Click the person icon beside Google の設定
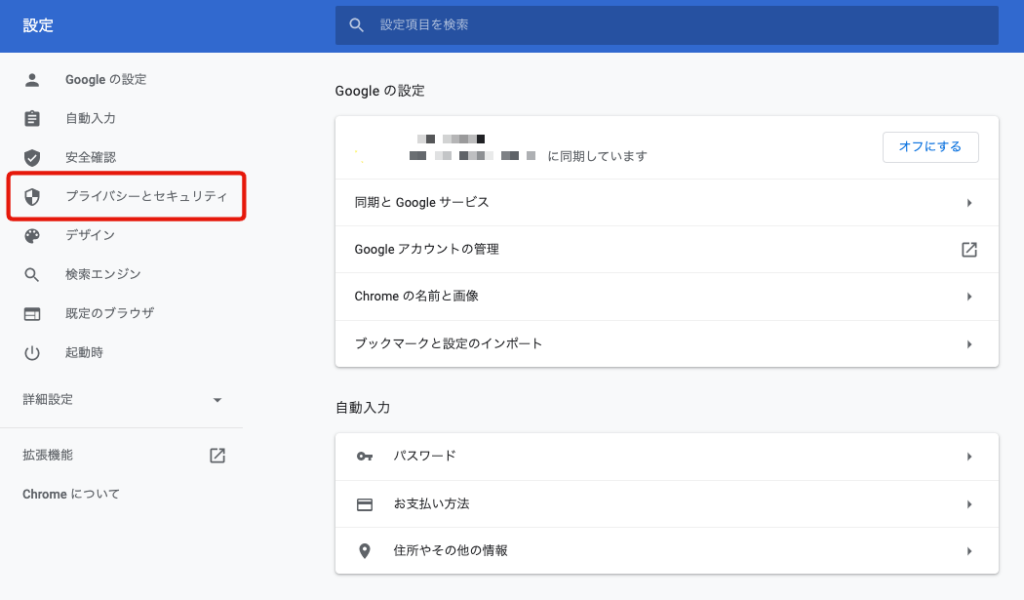This screenshot has width=1024, height=600. (32, 80)
